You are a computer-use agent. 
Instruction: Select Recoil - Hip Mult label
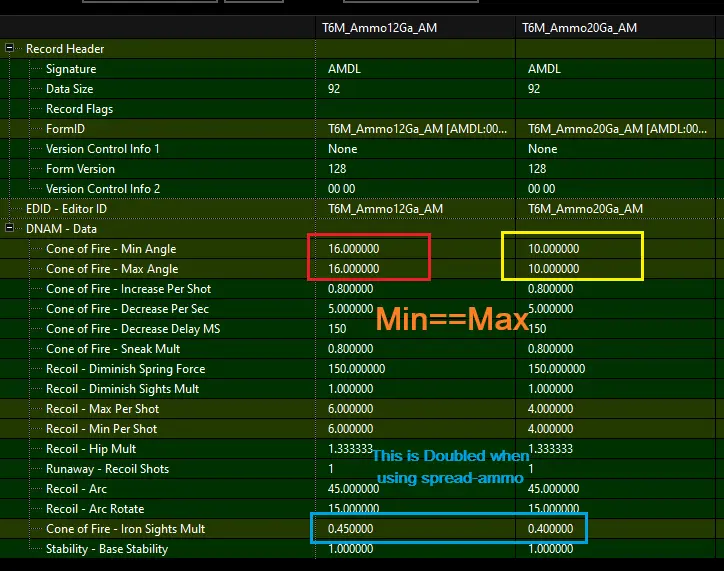pyautogui.click(x=91, y=449)
